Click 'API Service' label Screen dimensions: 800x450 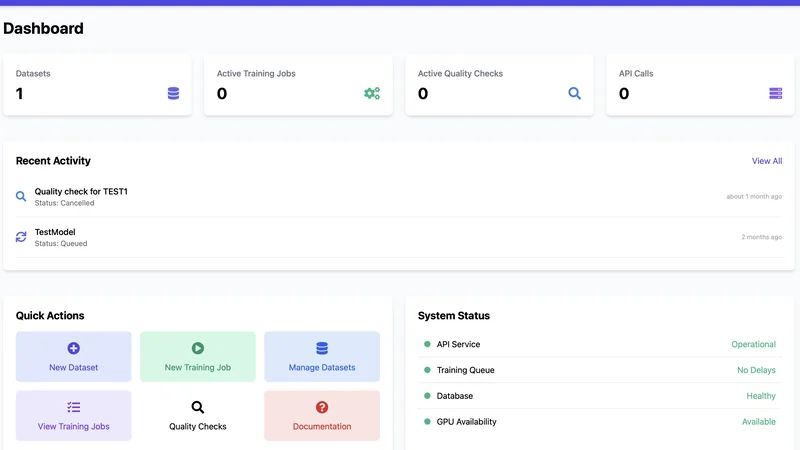tap(458, 344)
